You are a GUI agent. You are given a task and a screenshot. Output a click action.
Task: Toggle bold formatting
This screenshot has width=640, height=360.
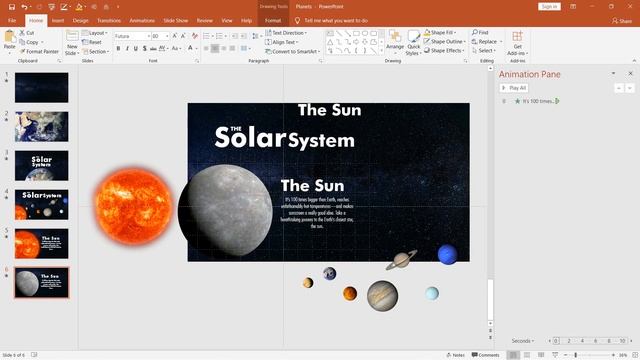pyautogui.click(x=118, y=49)
